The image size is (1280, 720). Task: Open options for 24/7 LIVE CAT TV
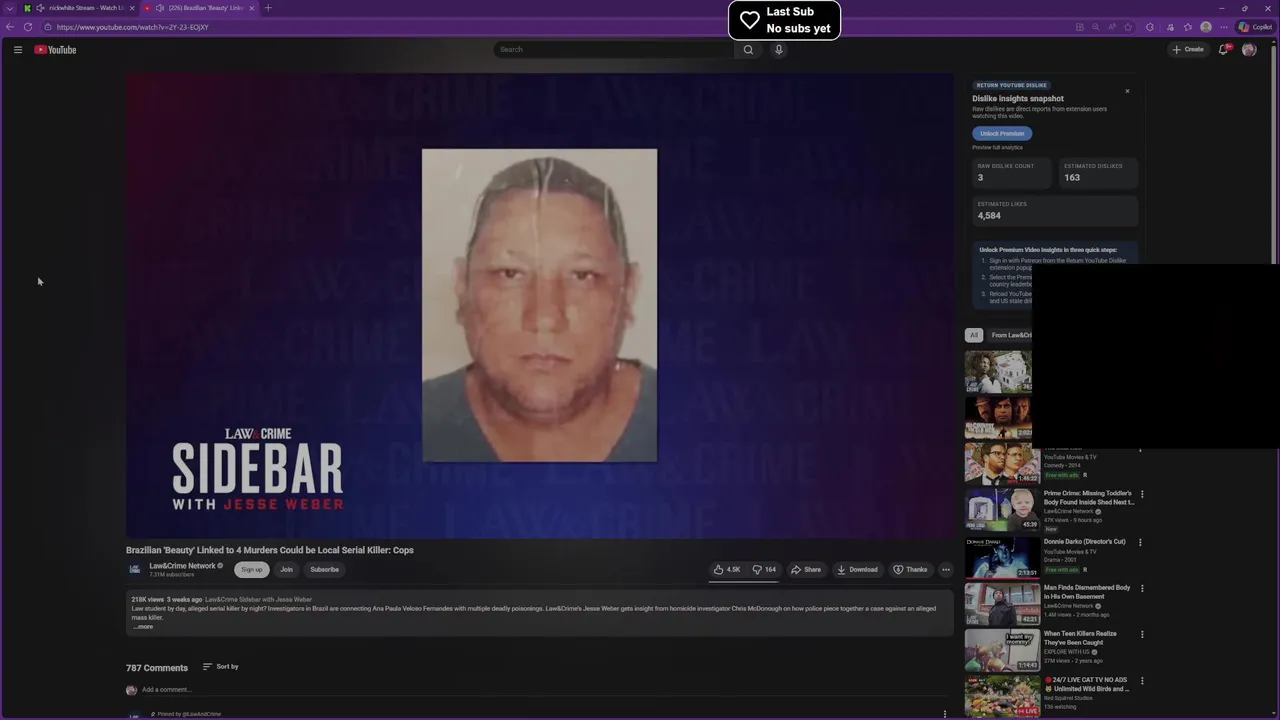point(1142,681)
